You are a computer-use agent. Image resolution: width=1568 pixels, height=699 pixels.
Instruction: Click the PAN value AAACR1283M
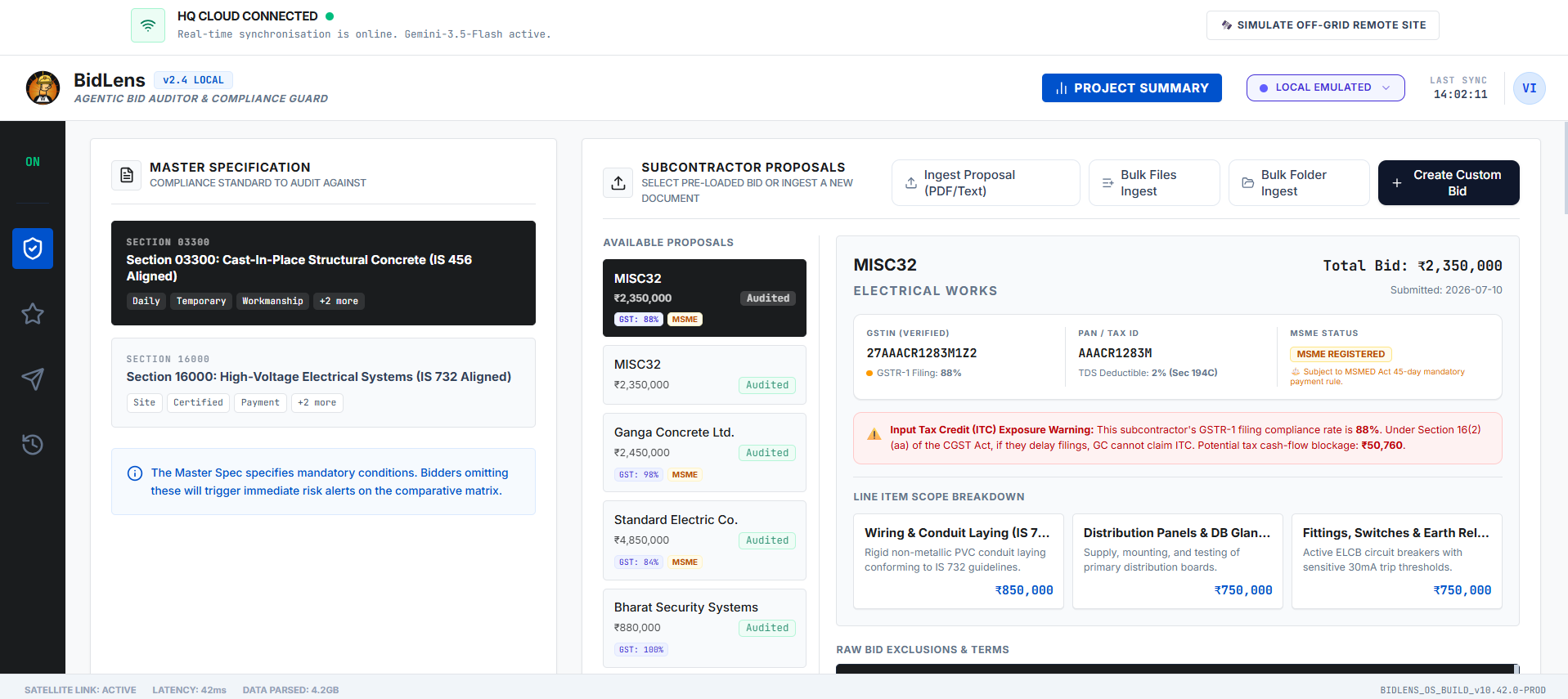(x=1115, y=353)
